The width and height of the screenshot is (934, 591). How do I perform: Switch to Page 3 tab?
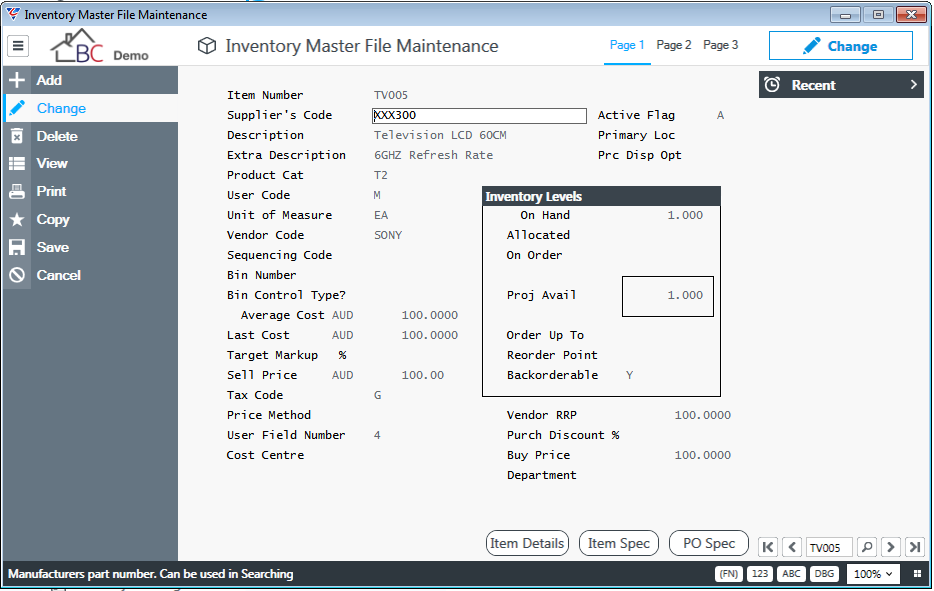click(721, 45)
